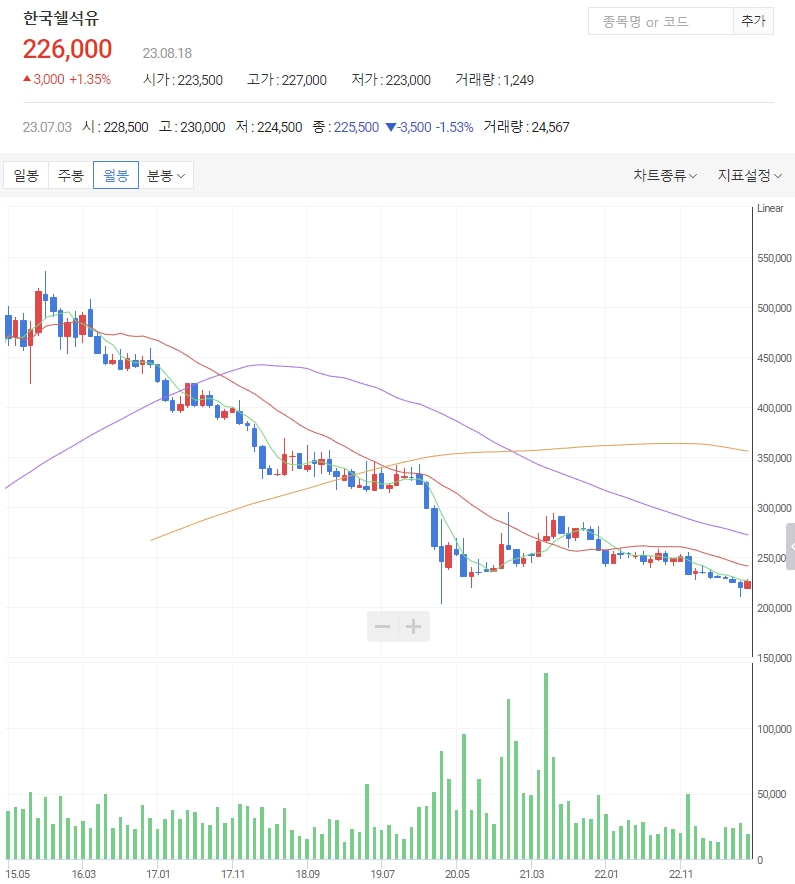Click the 거래량: 1,249 volume text
The width and height of the screenshot is (795, 884).
tap(494, 79)
